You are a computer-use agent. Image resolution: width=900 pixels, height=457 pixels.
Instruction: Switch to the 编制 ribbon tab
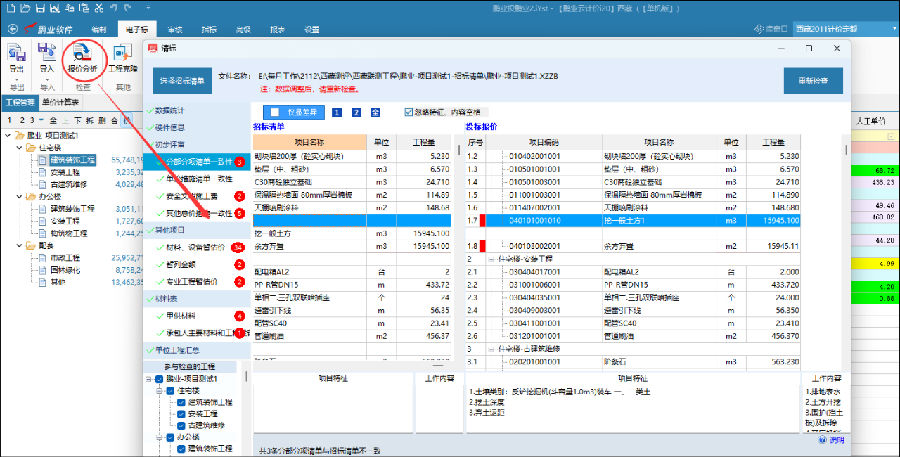(x=97, y=31)
